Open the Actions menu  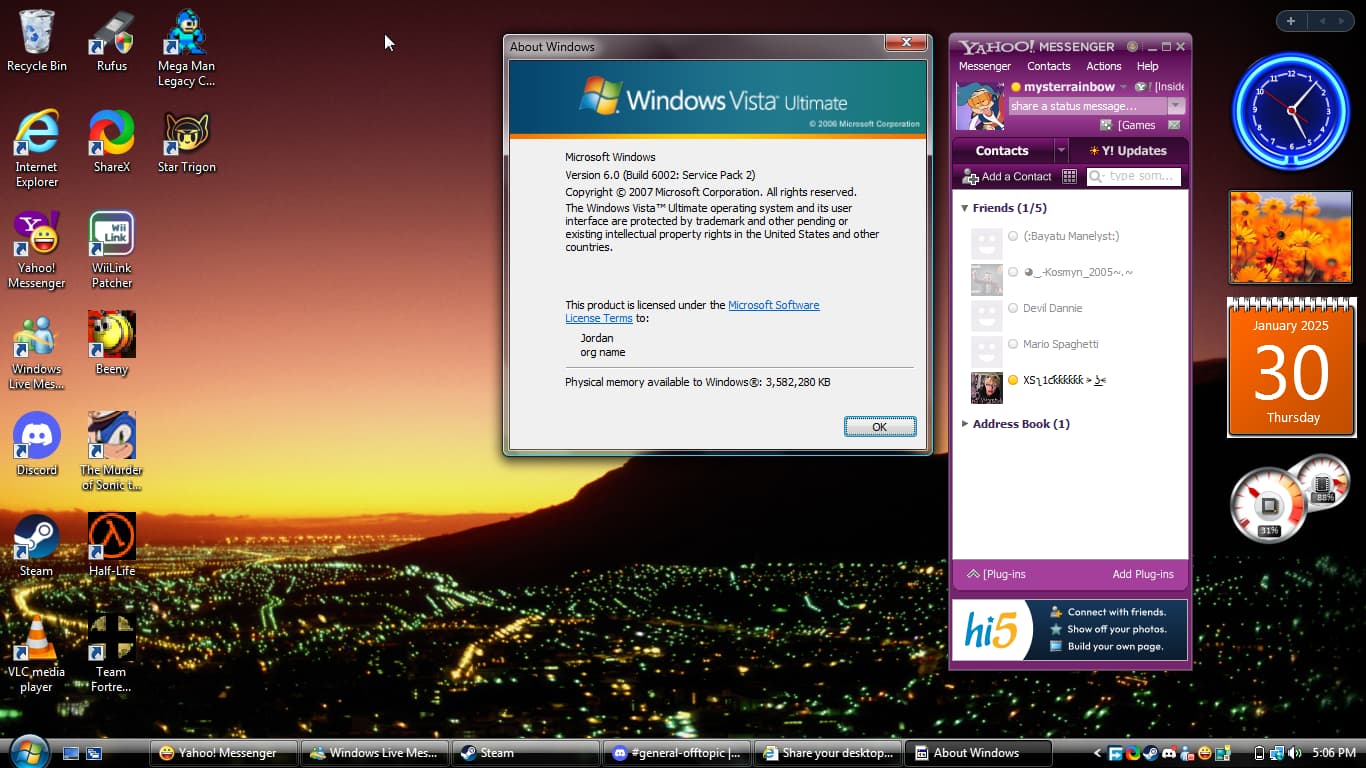[1104, 66]
